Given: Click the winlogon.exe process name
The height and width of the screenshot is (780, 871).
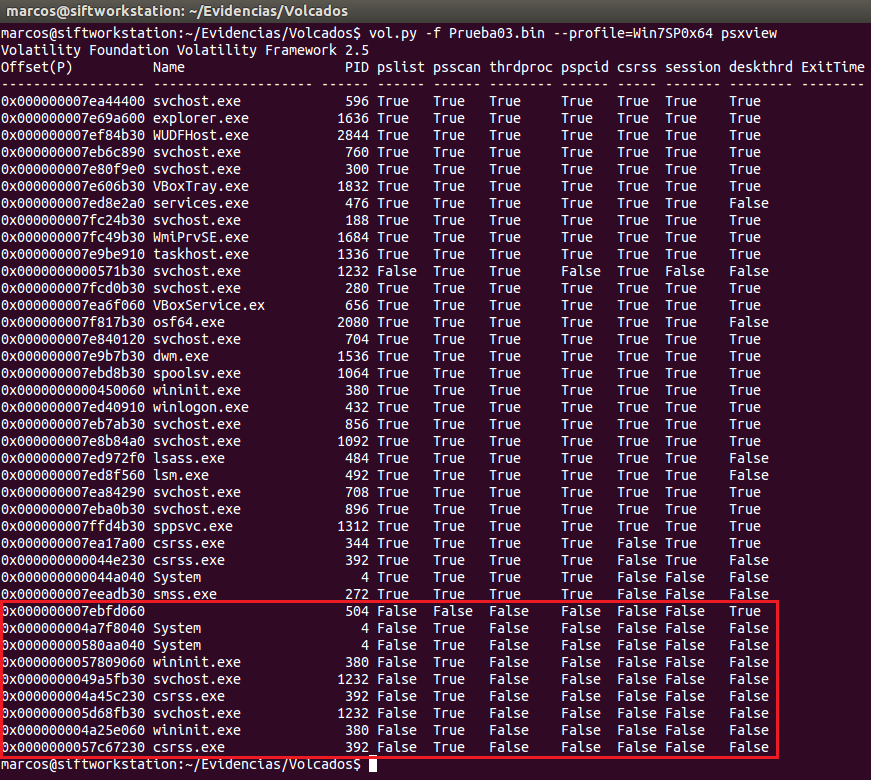Looking at the screenshot, I should (x=200, y=407).
